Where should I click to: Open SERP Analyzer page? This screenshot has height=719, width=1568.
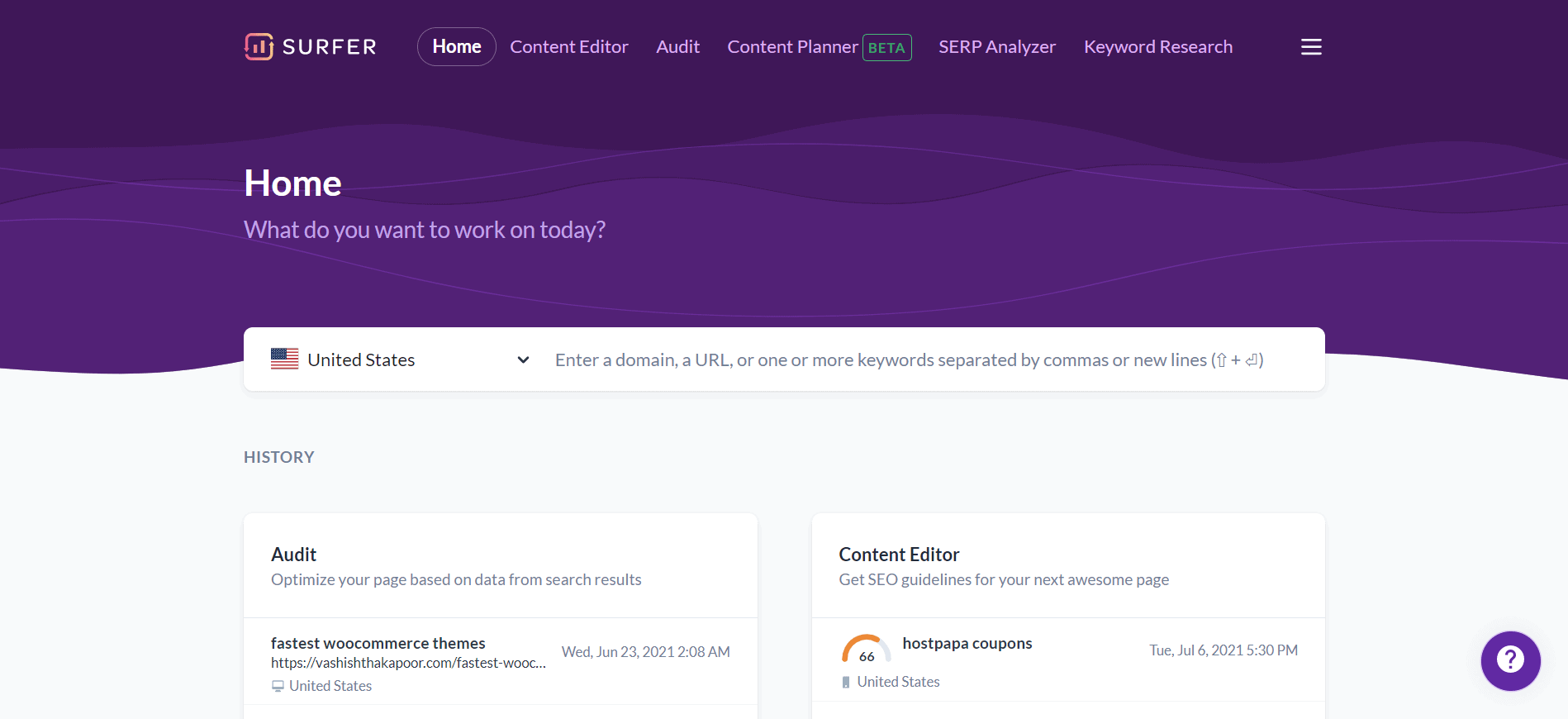pos(997,47)
